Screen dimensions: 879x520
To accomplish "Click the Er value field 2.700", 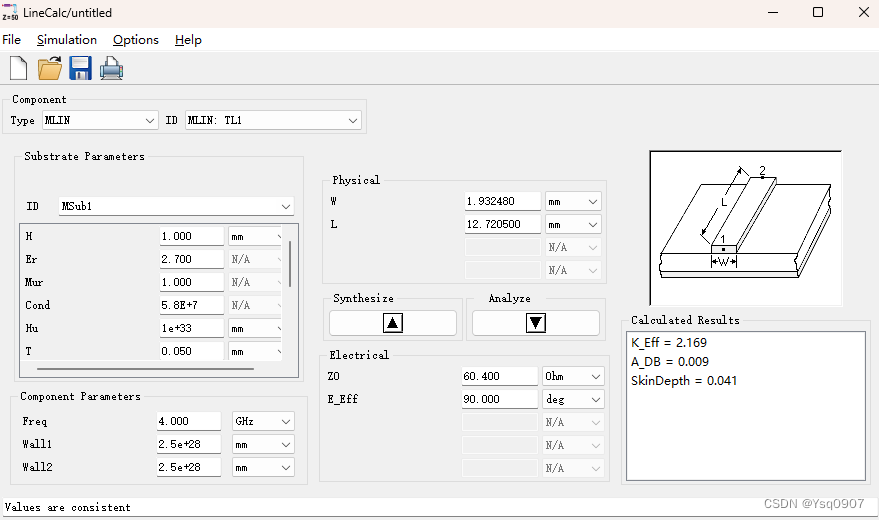I will point(191,259).
